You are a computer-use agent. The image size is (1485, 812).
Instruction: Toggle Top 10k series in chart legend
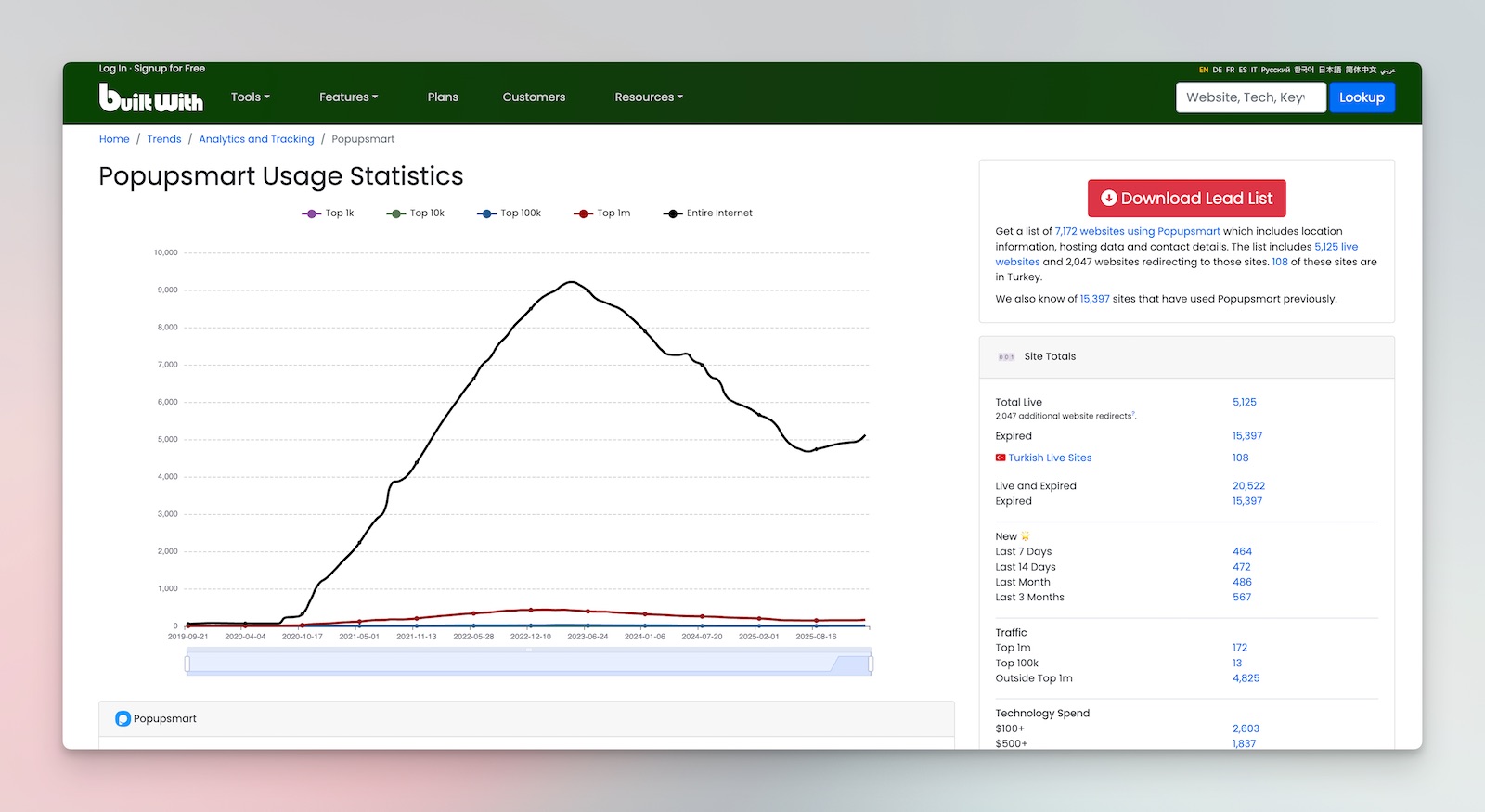(x=416, y=213)
